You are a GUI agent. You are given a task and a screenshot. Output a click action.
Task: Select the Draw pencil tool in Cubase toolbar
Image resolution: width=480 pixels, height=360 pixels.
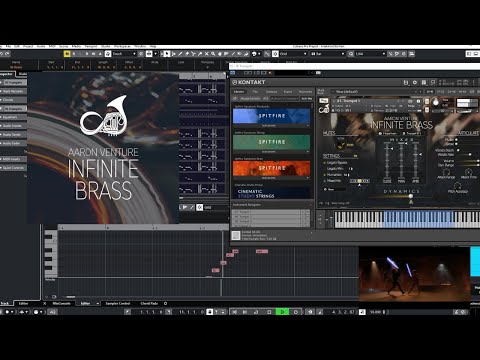(x=180, y=54)
